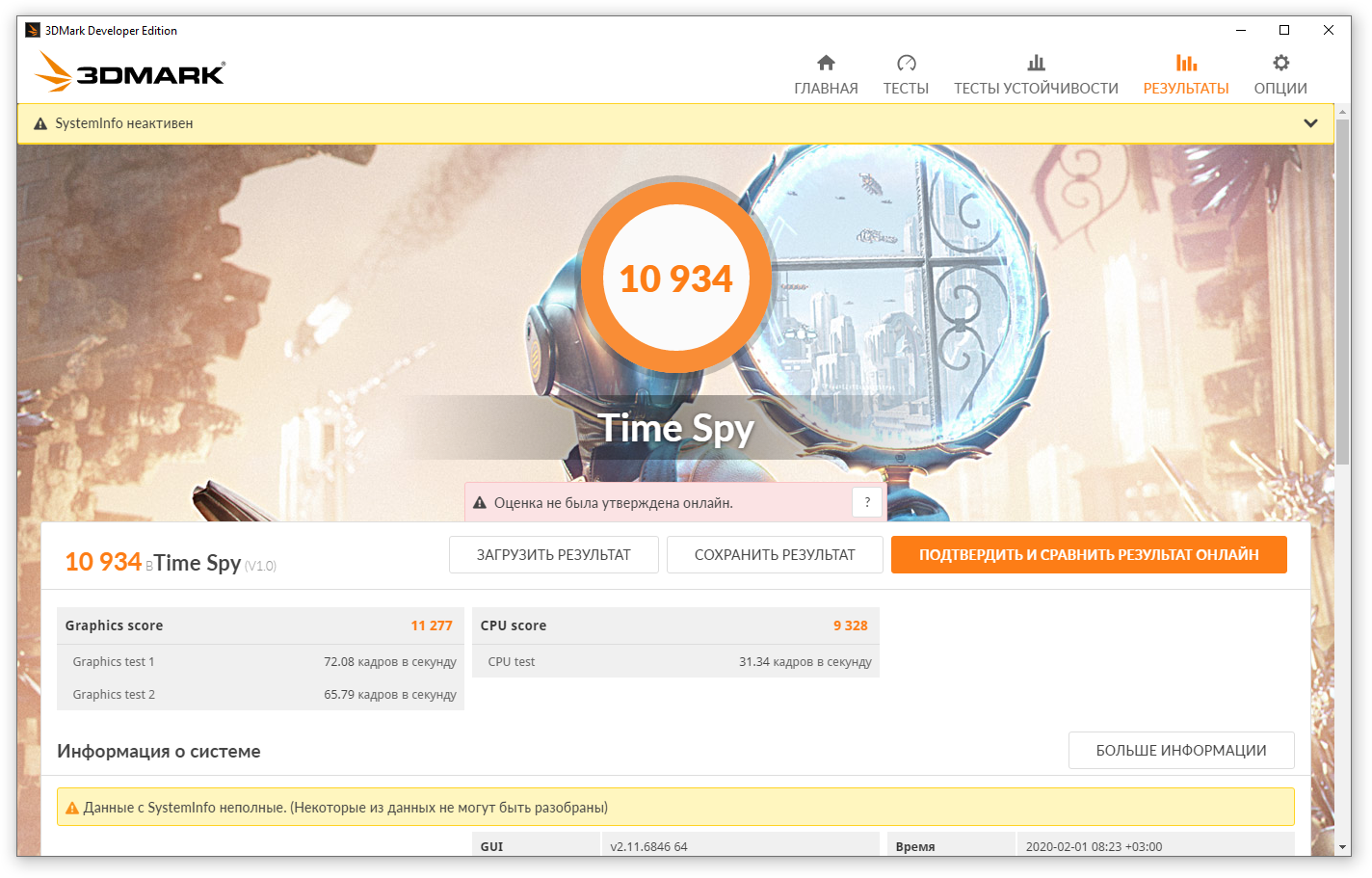Click the GUI version v2.11.6846 64
Viewport: 1372px width, 878px height.
pyautogui.click(x=649, y=847)
